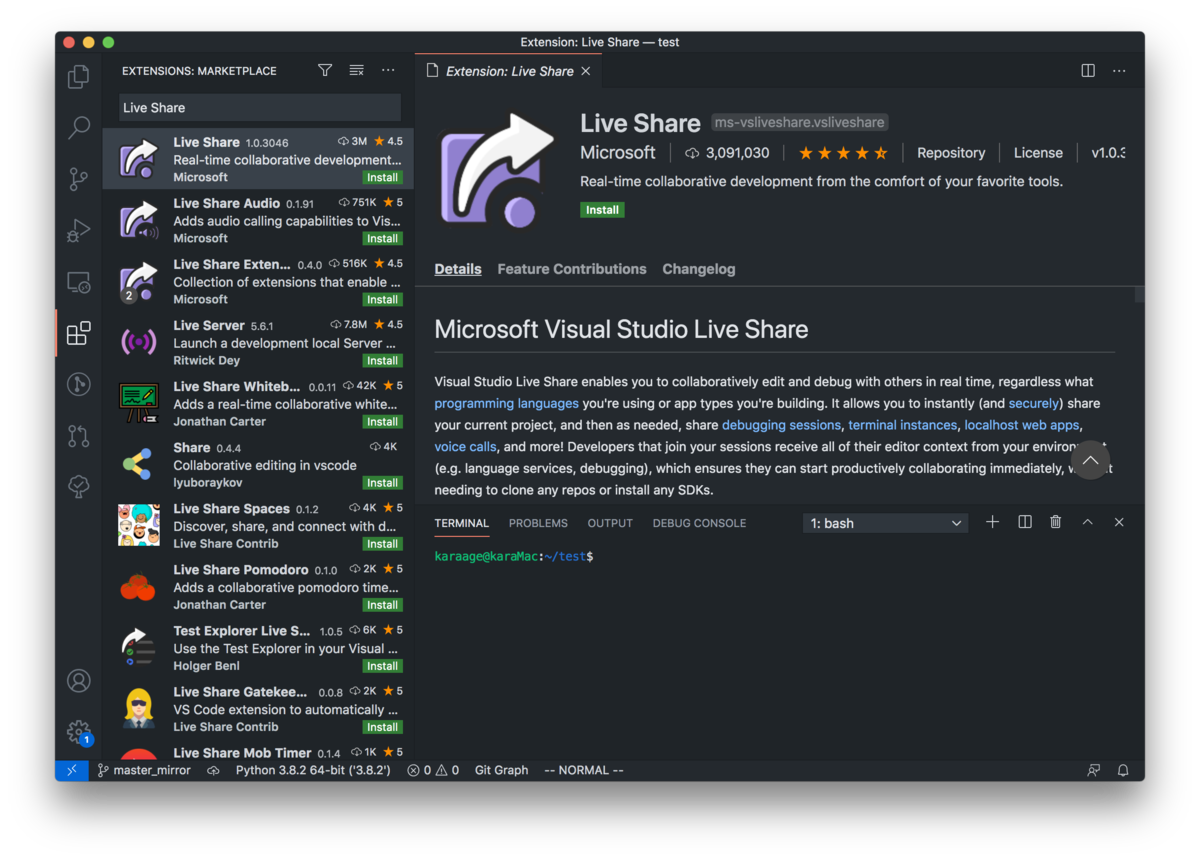The height and width of the screenshot is (860, 1200).
Task: Select the PROBLEMS panel tab
Action: 538,523
